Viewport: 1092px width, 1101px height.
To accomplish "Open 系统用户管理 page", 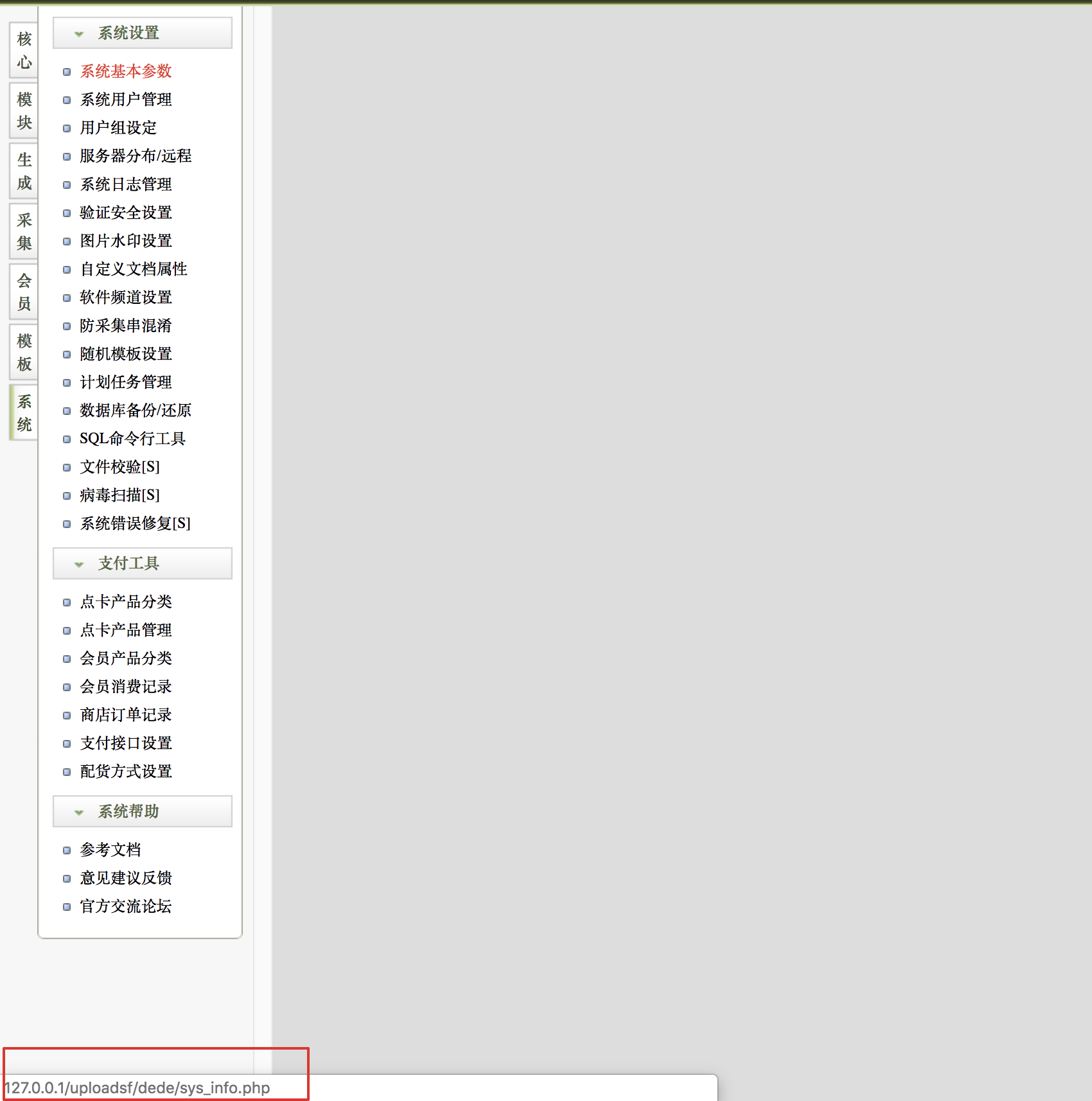I will pos(126,100).
